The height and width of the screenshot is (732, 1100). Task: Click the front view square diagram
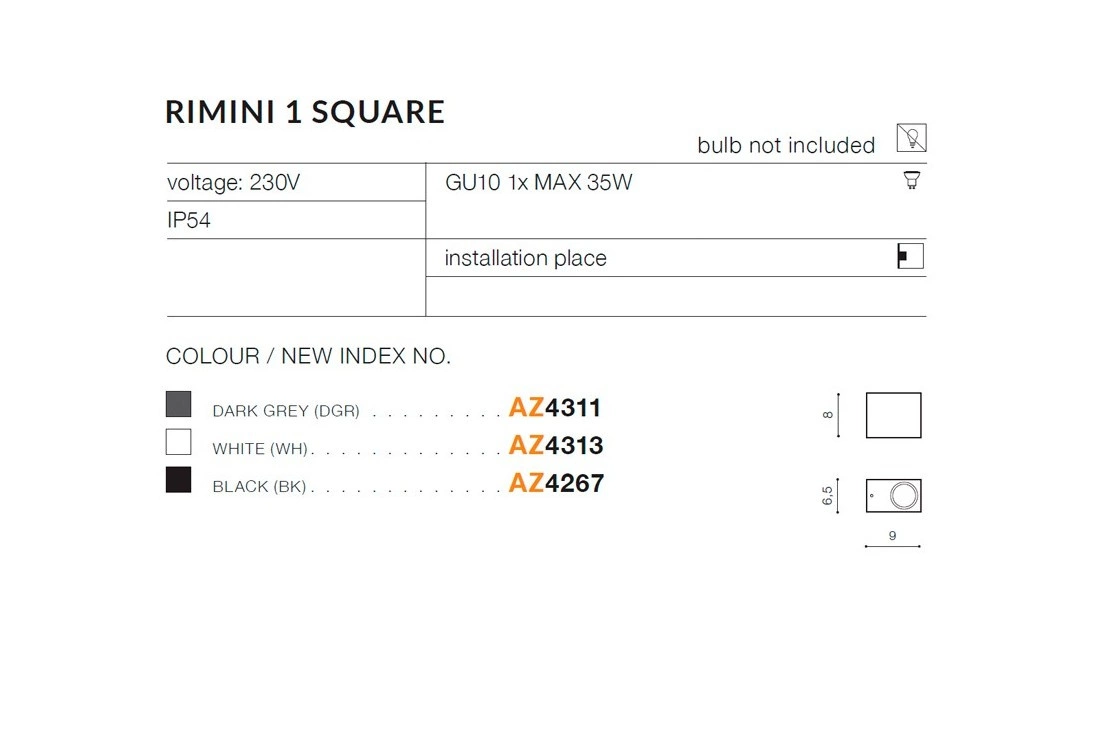893,415
